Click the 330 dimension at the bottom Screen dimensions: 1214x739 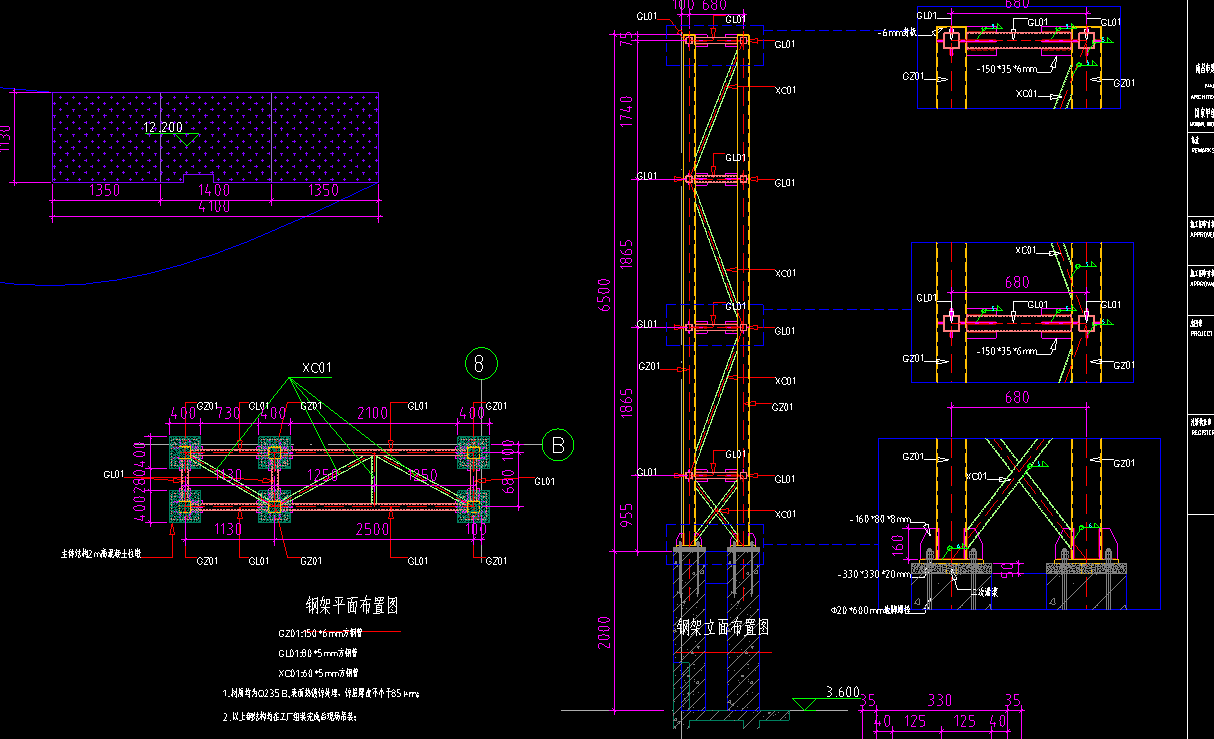[x=941, y=700]
